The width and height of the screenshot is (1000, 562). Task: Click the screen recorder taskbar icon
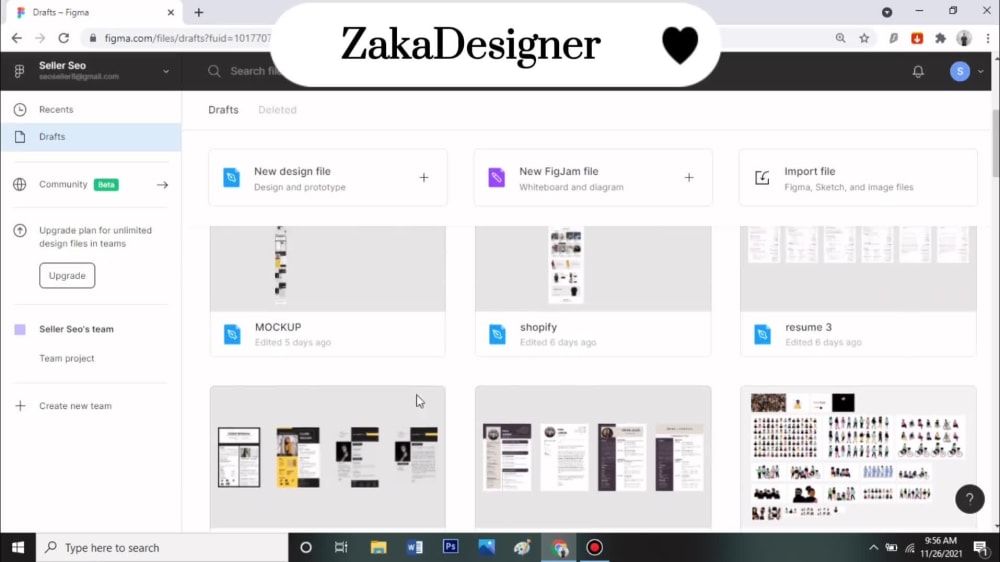594,547
